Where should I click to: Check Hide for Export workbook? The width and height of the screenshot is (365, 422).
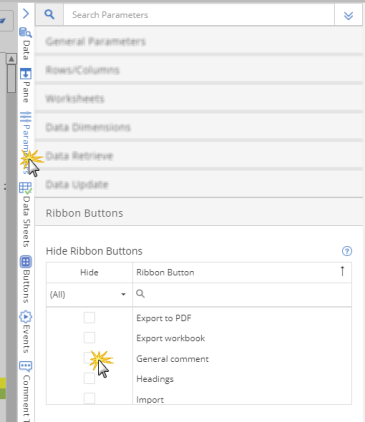89,338
